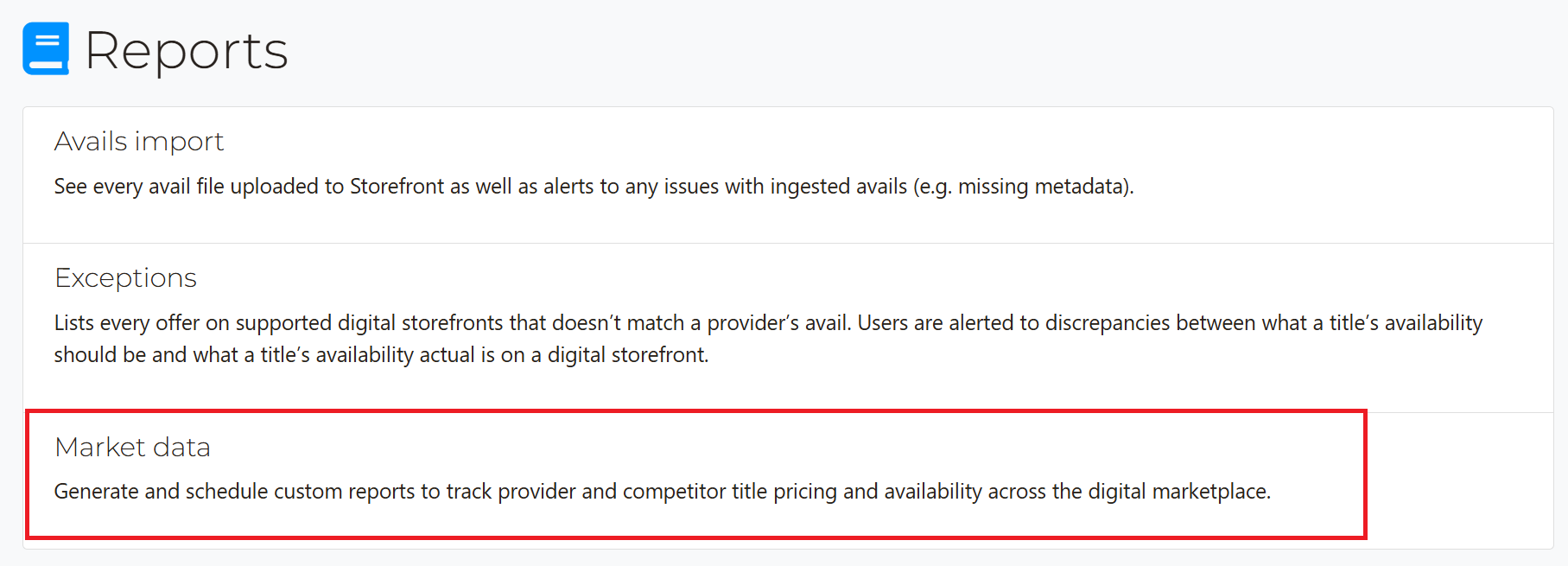Click empty area right of Market data box

1460,480
